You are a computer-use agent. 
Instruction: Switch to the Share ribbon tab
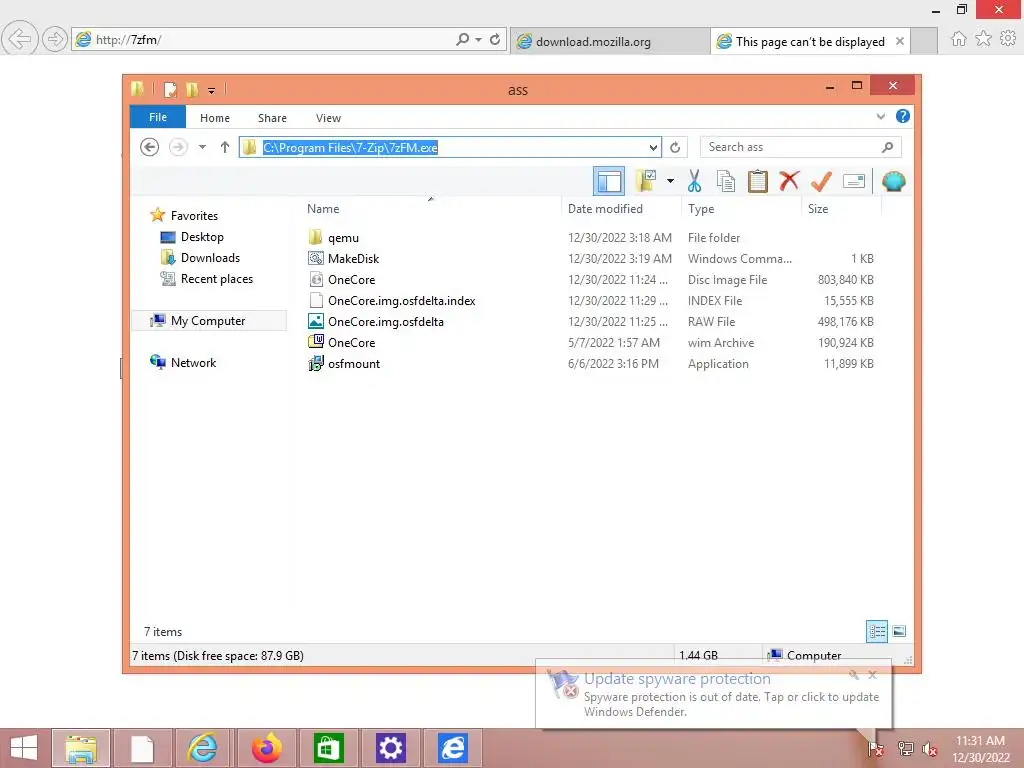[272, 118]
